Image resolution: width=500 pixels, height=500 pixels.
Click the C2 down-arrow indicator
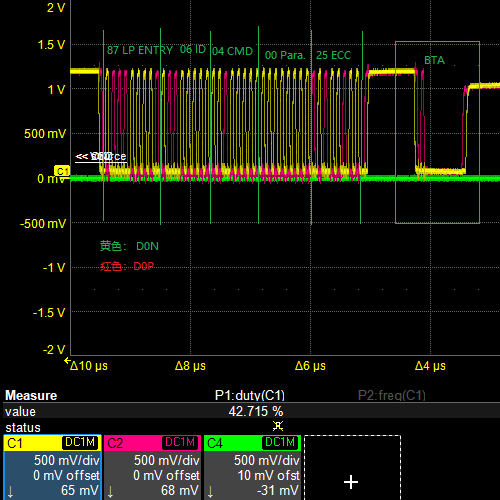click(110, 491)
